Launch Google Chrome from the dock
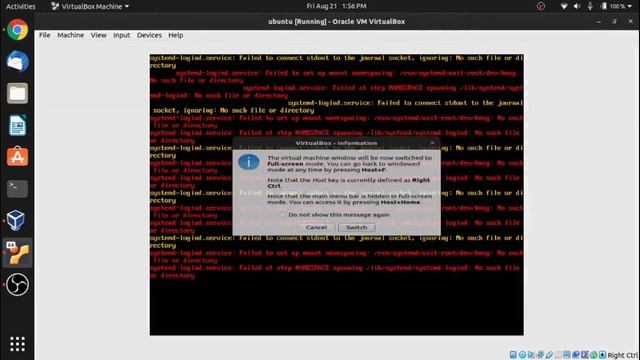This screenshot has height=360, width=640. [17, 29]
